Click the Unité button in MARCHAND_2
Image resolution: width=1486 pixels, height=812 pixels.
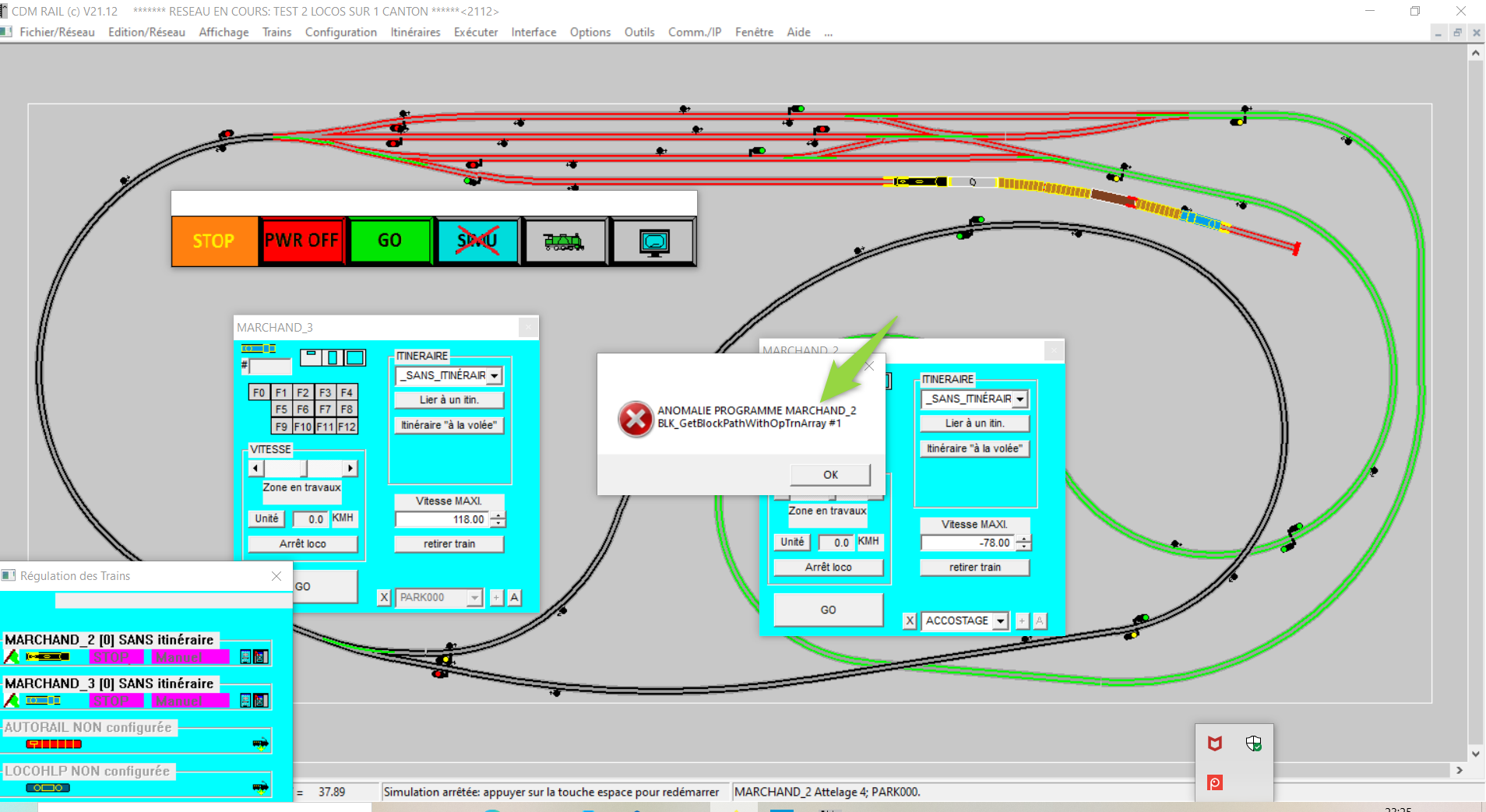[x=792, y=542]
